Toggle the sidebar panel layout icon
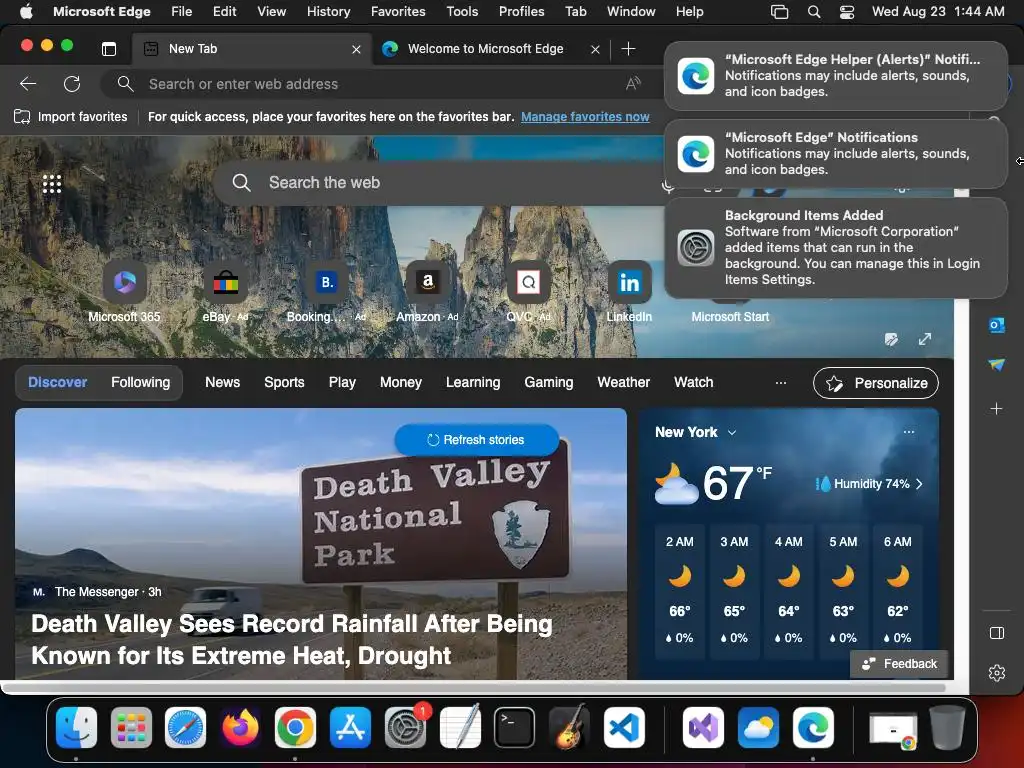Image resolution: width=1024 pixels, height=768 pixels. pyautogui.click(x=997, y=633)
